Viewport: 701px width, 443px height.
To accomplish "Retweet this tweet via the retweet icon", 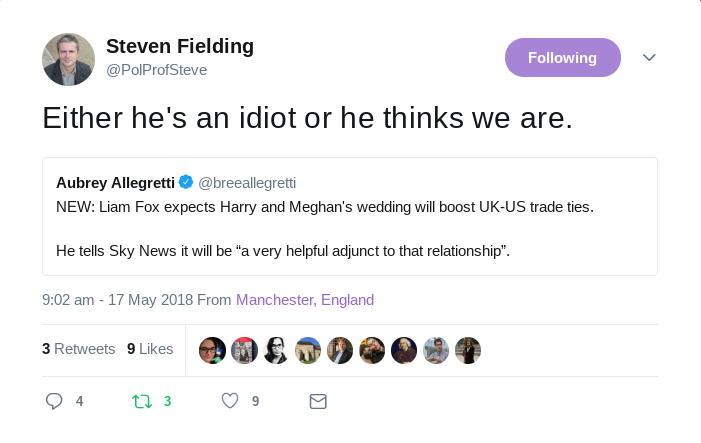I will tap(142, 401).
